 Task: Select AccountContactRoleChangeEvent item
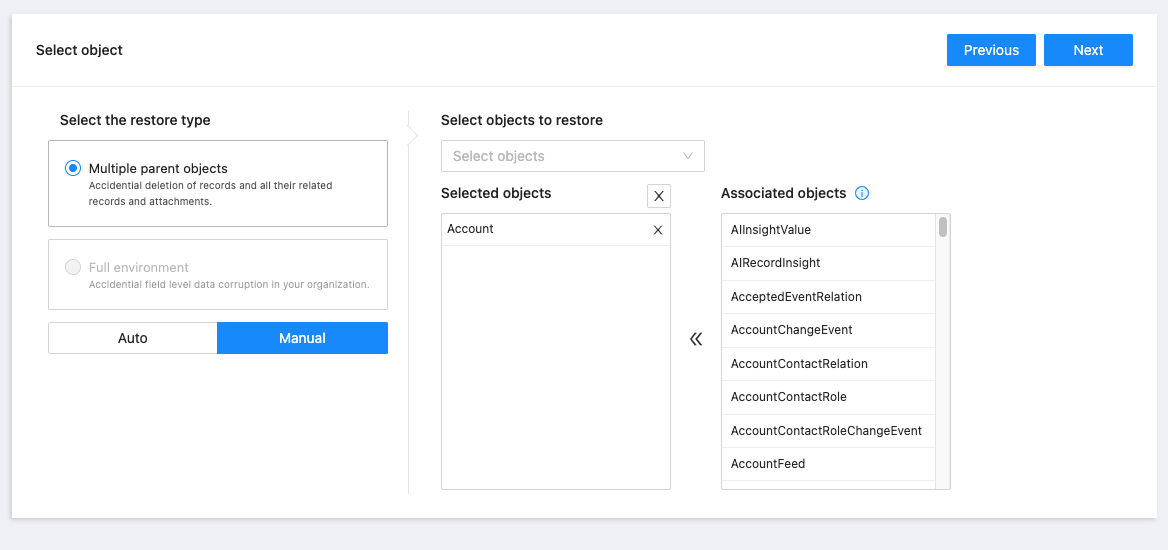tap(826, 431)
